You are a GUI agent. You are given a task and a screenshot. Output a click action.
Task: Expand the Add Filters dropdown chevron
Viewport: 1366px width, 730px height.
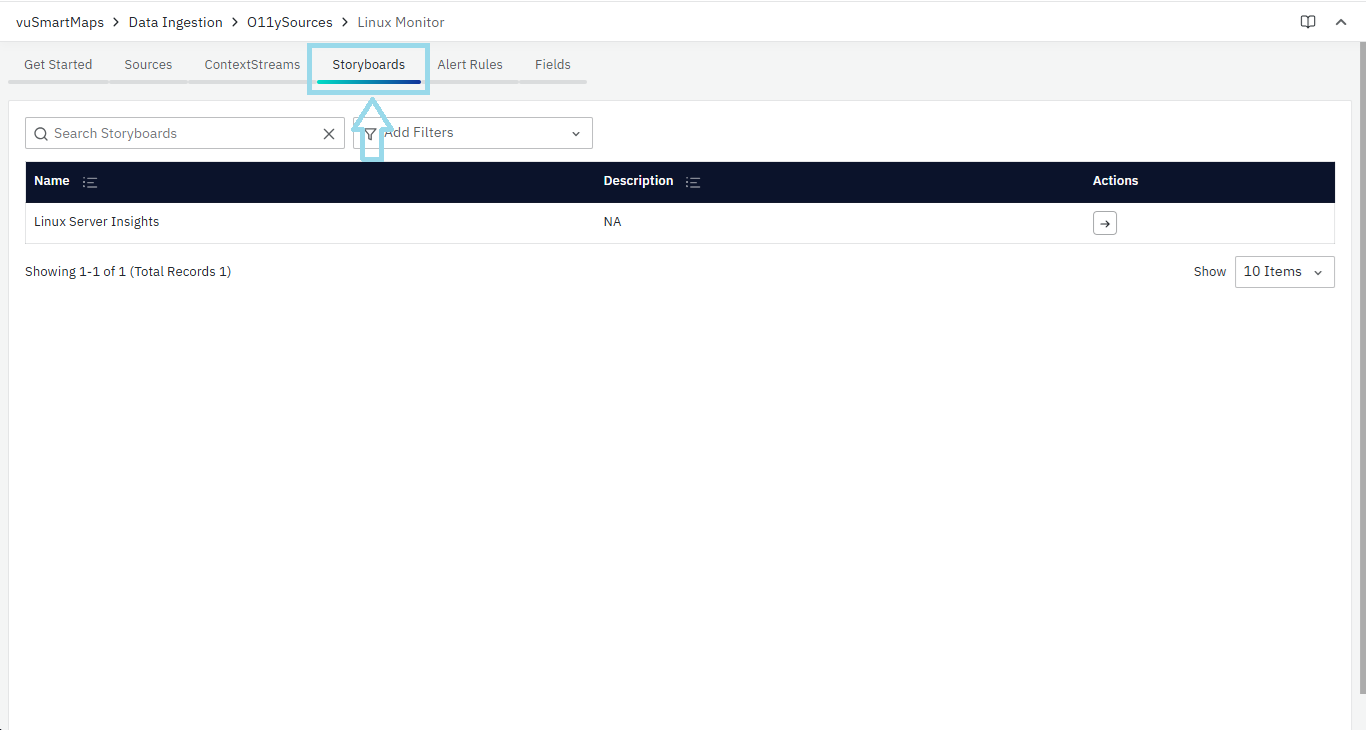pos(576,134)
